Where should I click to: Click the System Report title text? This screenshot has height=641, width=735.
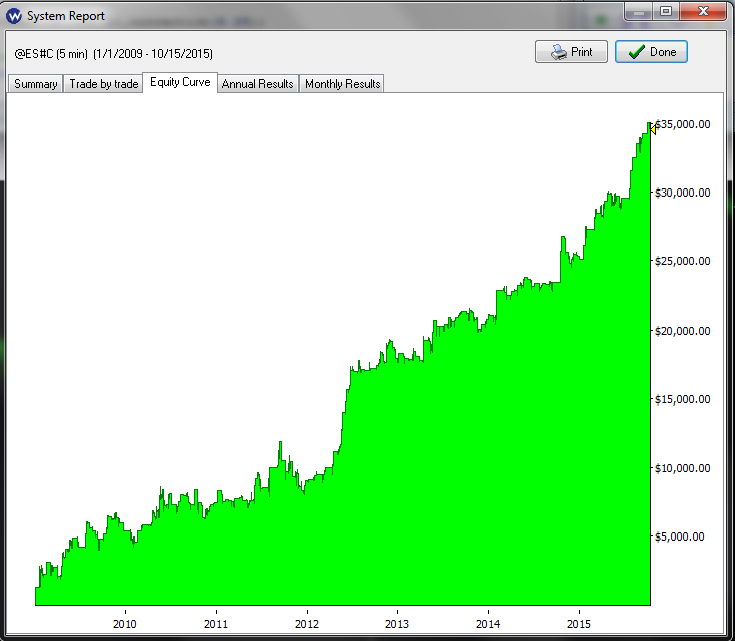(66, 16)
